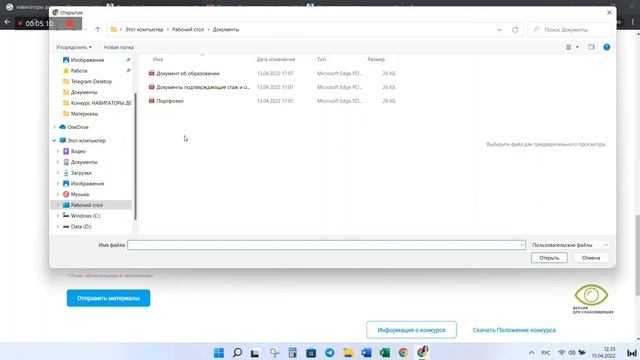
Task: Show hidden system tray icons
Action: pos(531,353)
